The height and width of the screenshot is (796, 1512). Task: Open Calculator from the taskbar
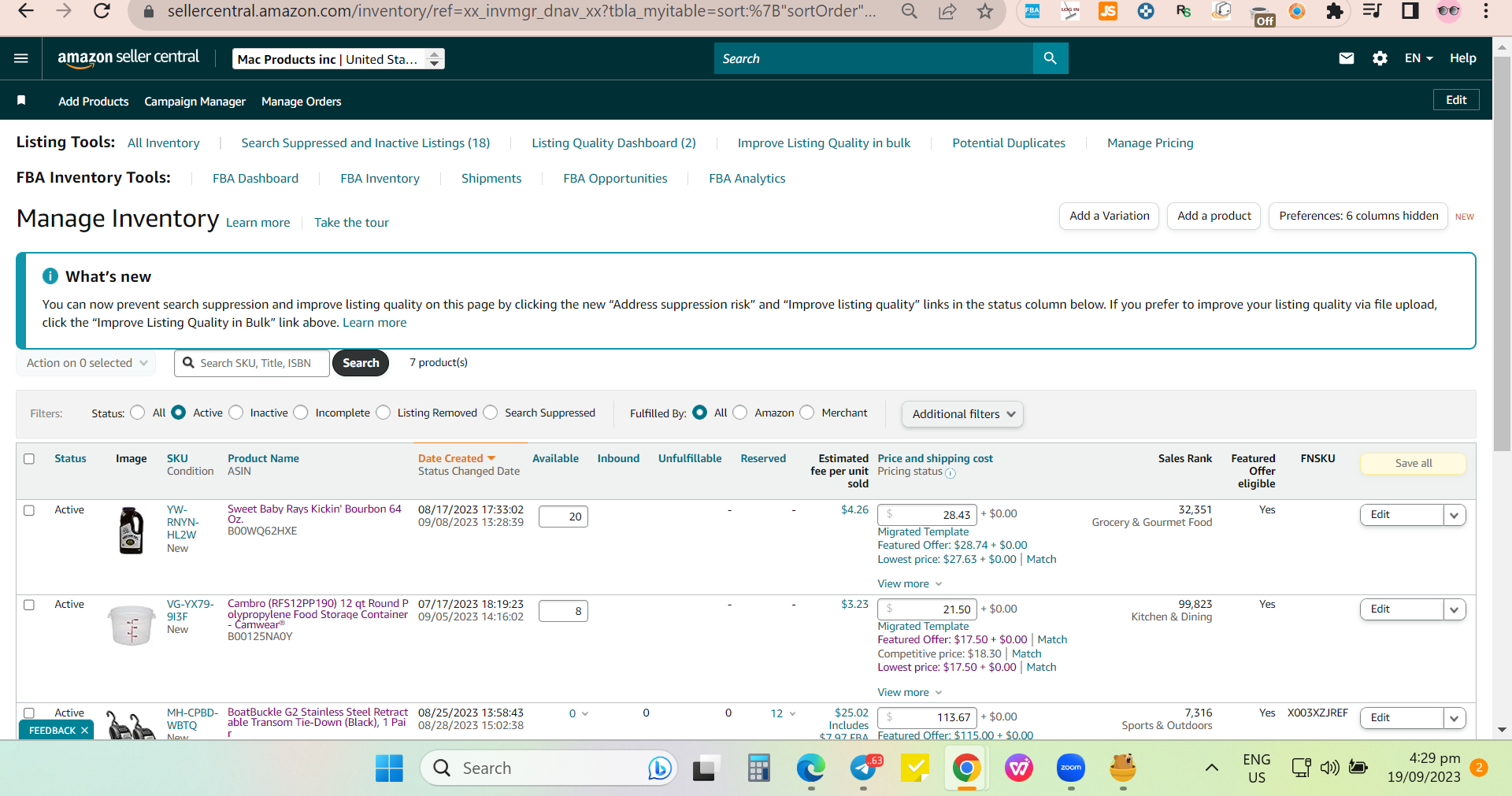point(758,768)
